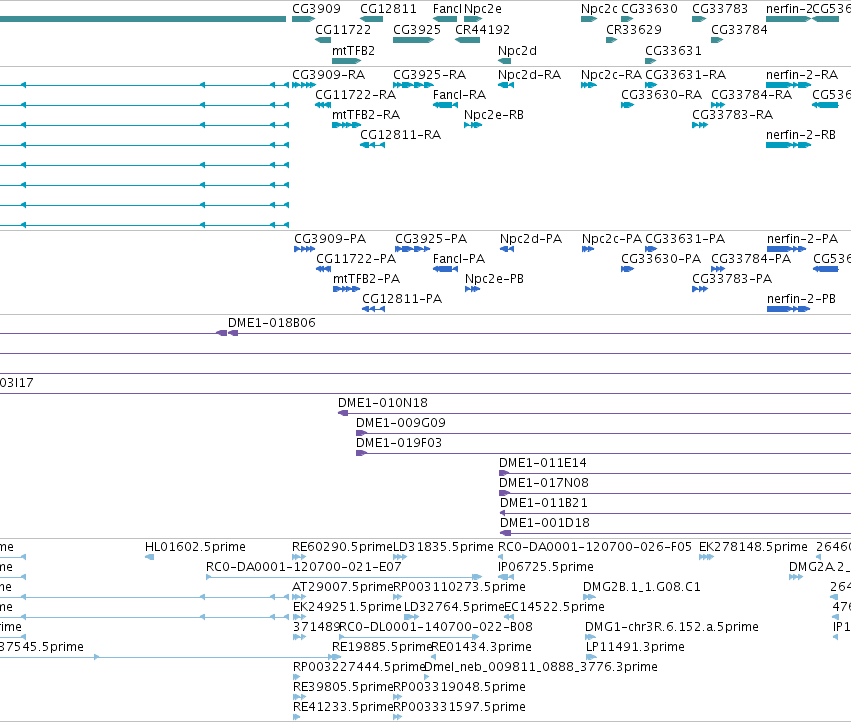Screen dimensions: 851x722
Task: Click the CG33783-RA transcript
Action: [x=700, y=125]
